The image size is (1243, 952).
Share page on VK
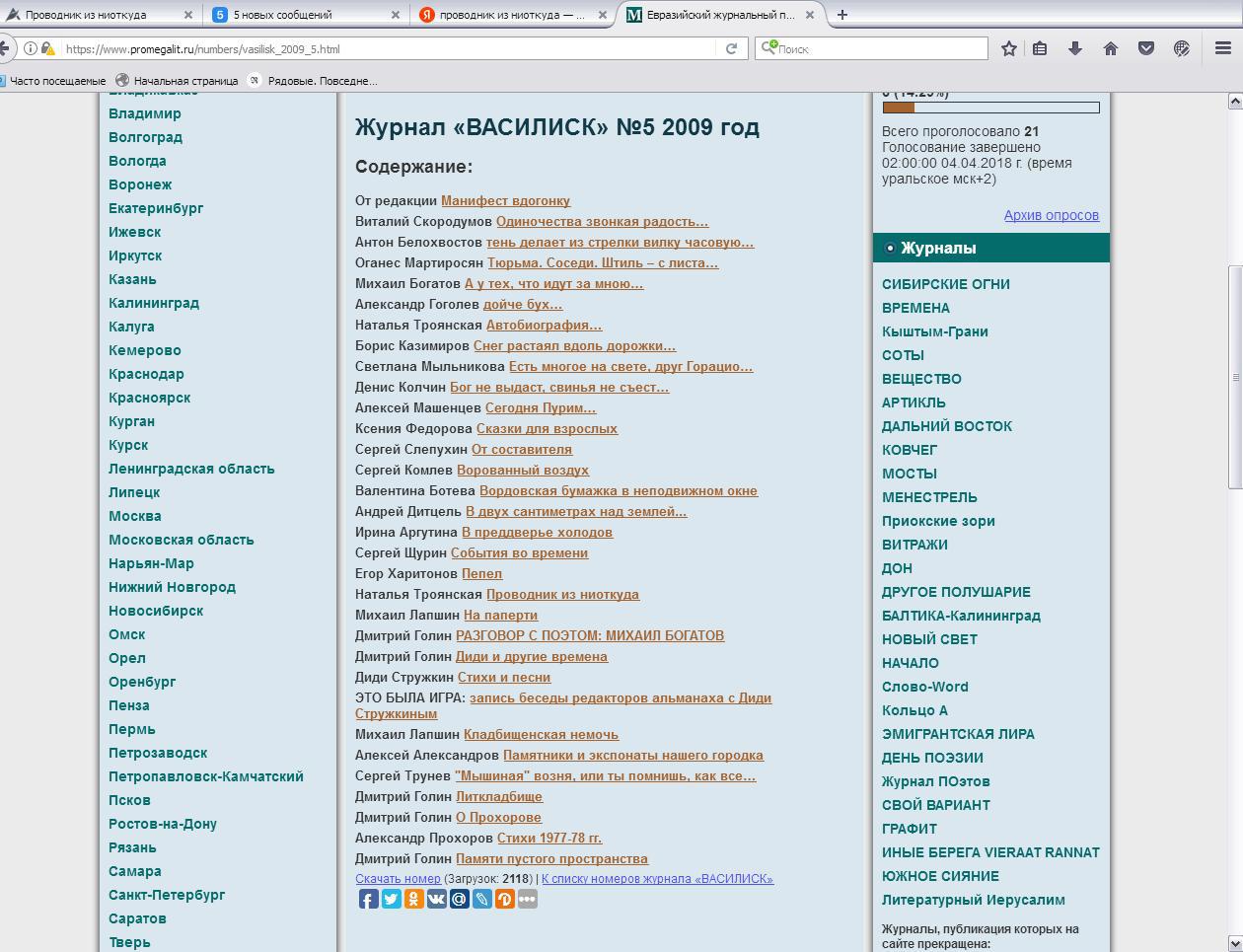coord(436,899)
